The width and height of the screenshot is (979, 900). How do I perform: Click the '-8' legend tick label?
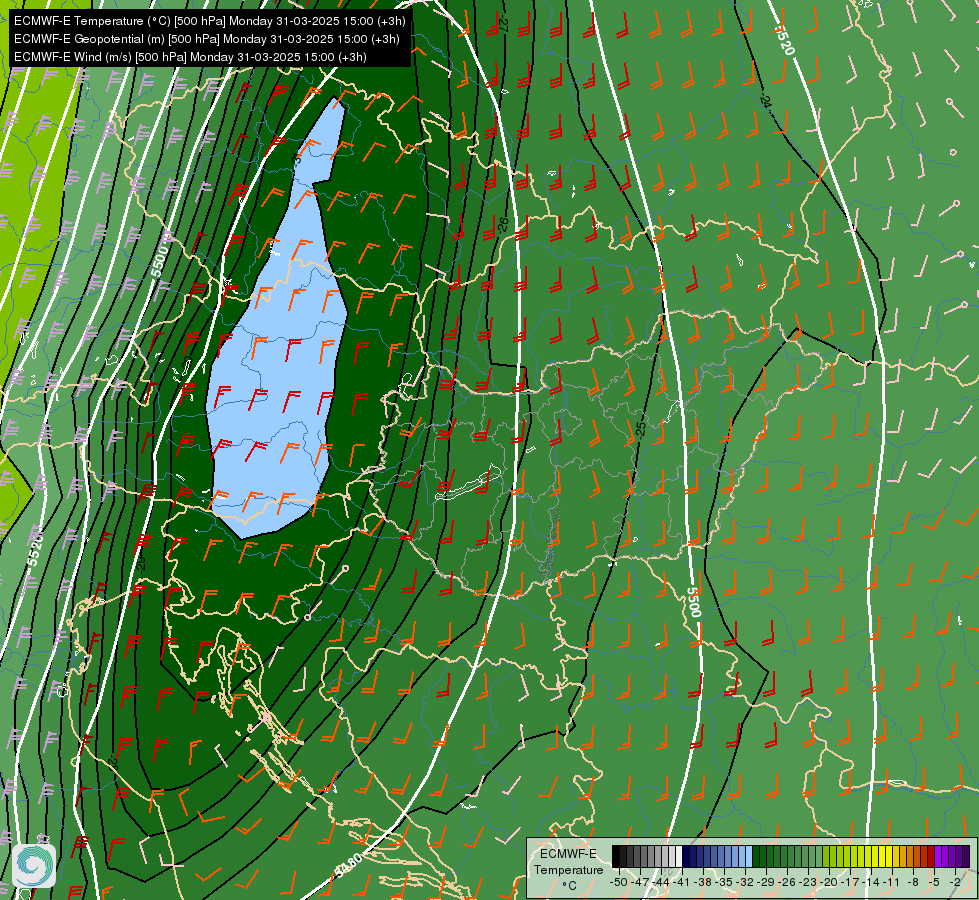point(914,882)
